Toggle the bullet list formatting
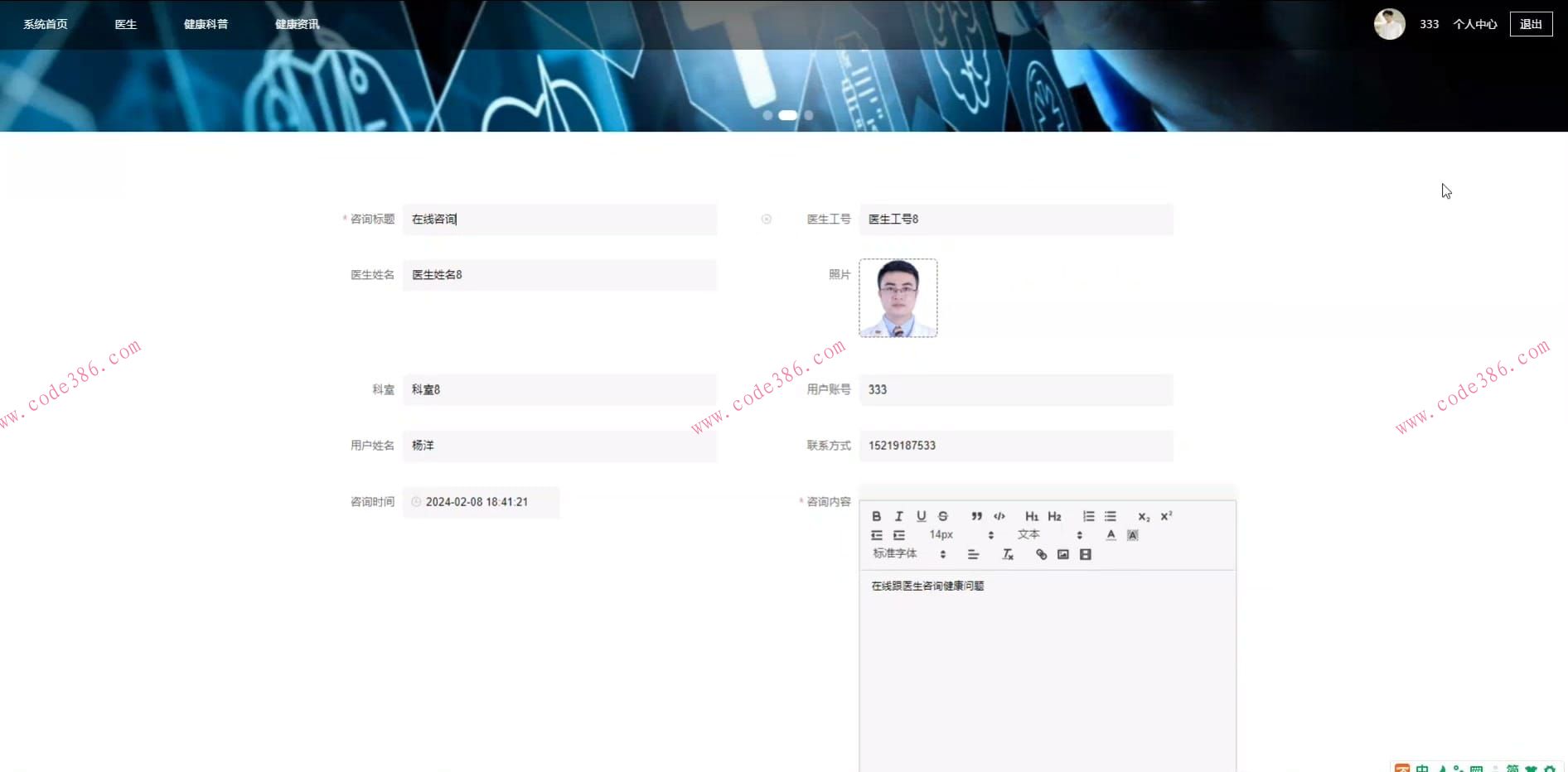The image size is (1568, 772). (1110, 516)
